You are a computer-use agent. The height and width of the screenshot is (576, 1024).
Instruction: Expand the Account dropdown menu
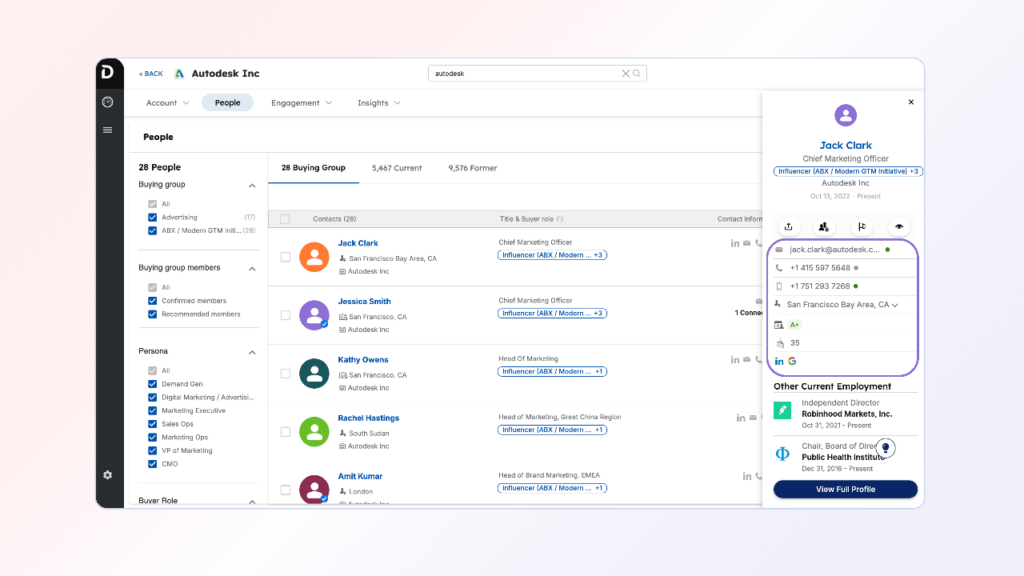click(x=166, y=103)
